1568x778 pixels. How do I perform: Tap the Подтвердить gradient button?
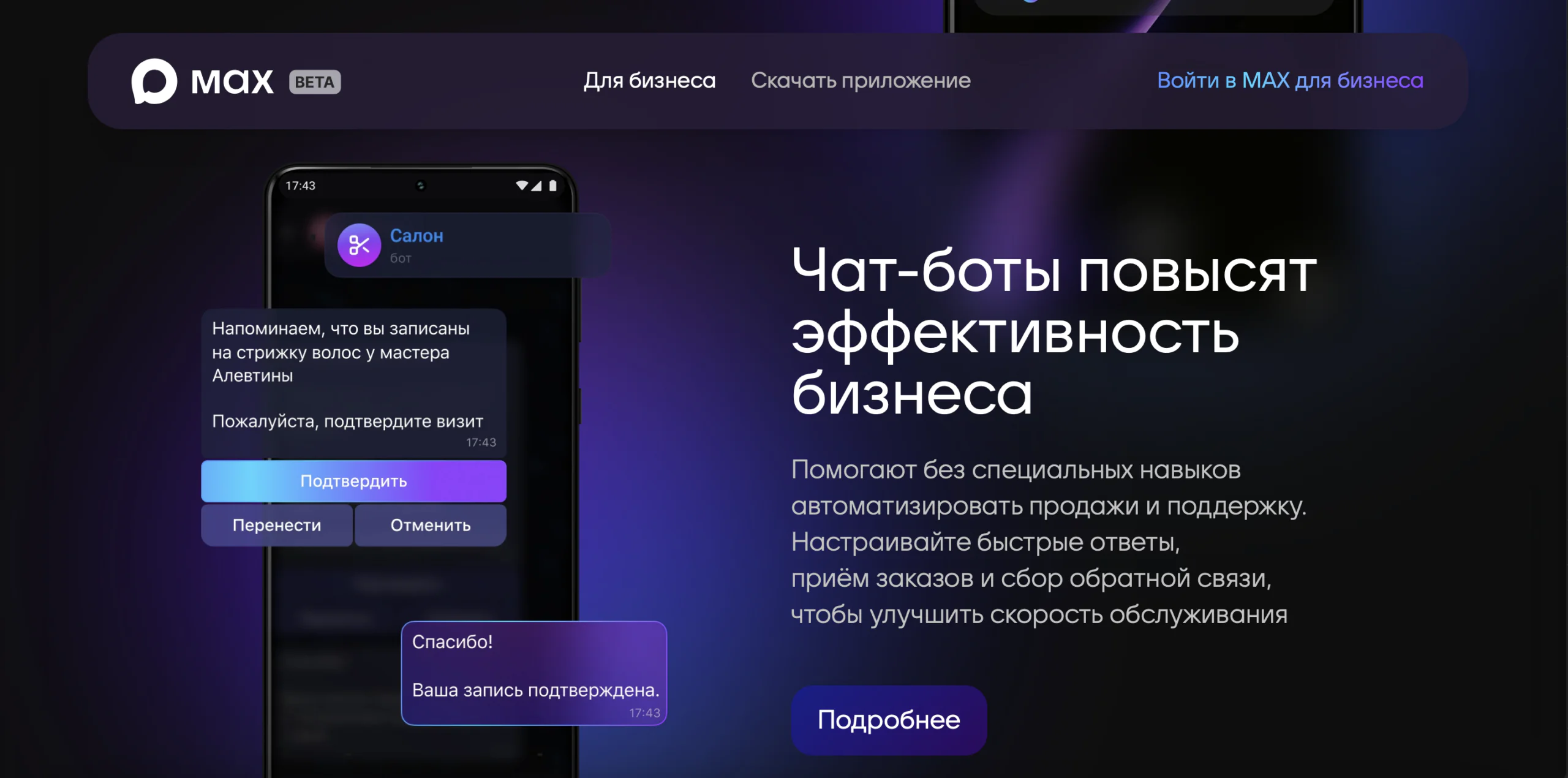click(353, 481)
